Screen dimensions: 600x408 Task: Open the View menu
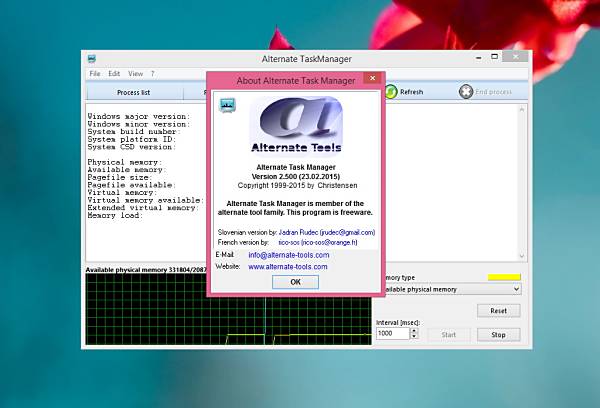coord(135,73)
